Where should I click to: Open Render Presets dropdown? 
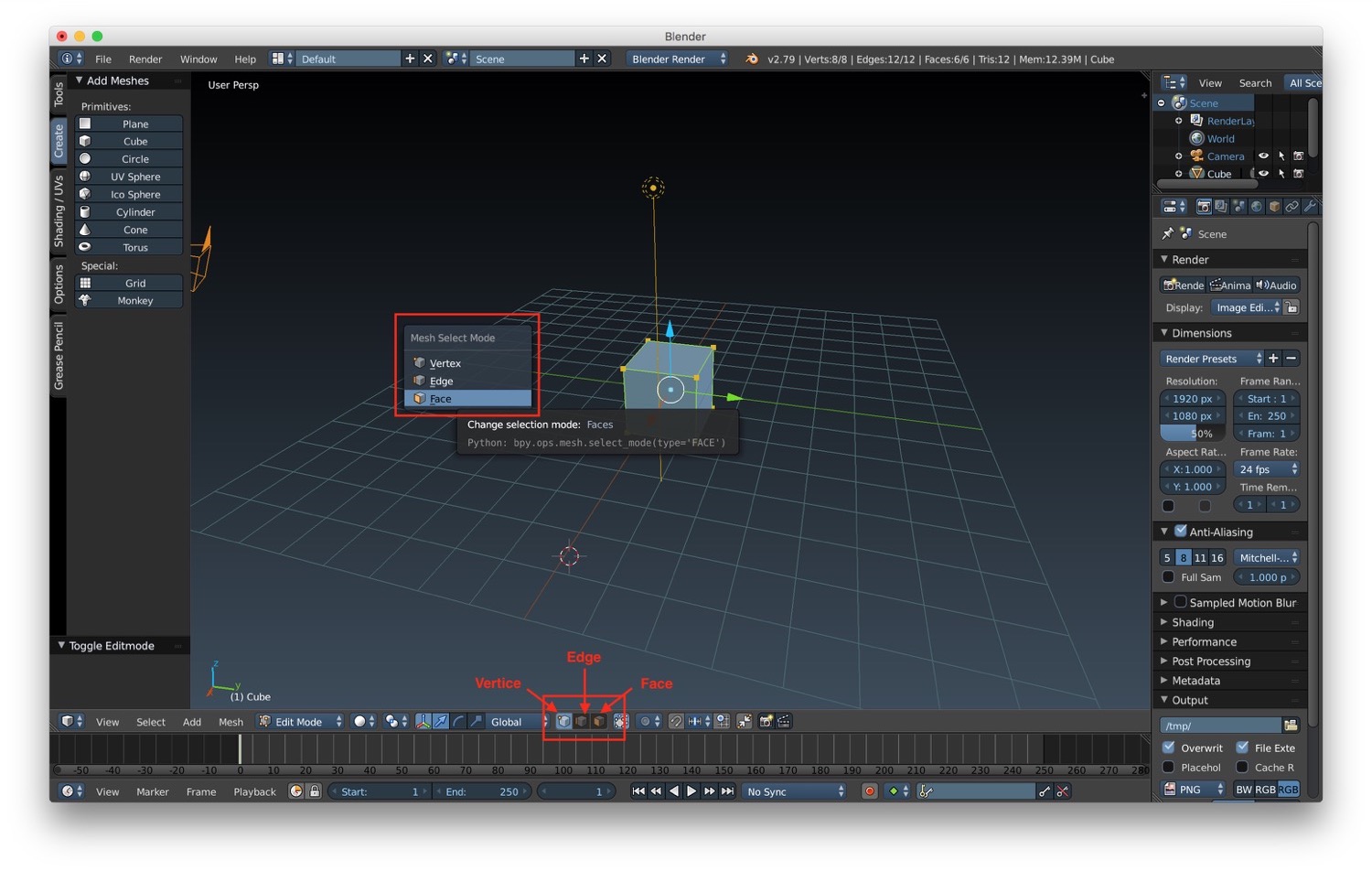tap(1212, 359)
